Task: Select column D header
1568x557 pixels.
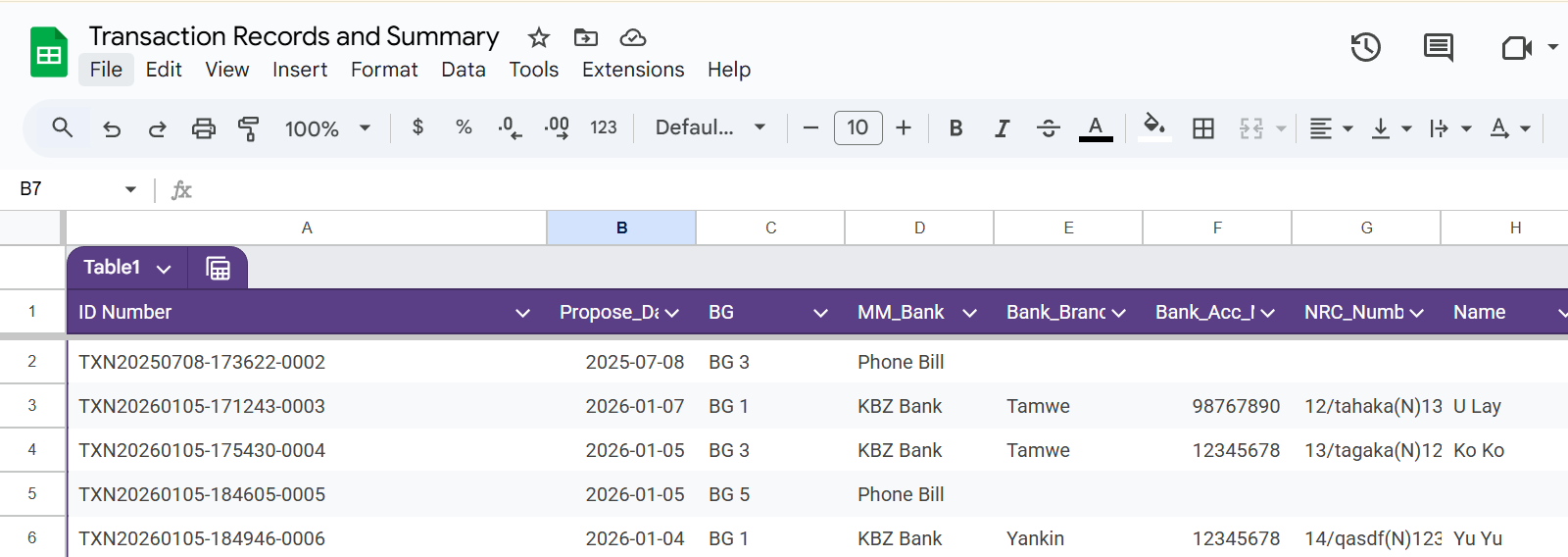Action: 919,228
